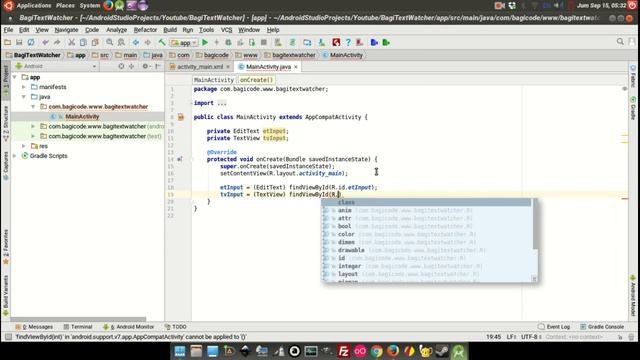Screen dimensions: 640x360
Task: Click the Find magnifier toolbar icon
Action: 109,42
